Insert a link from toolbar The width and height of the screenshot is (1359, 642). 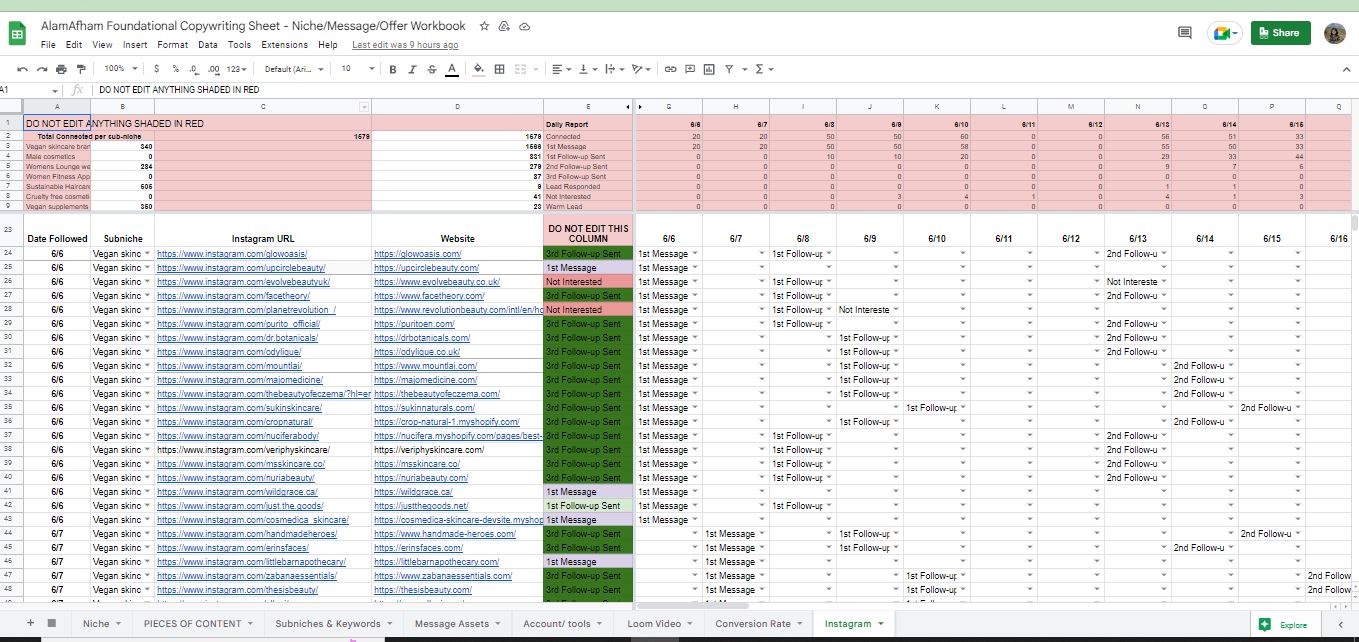coord(670,69)
